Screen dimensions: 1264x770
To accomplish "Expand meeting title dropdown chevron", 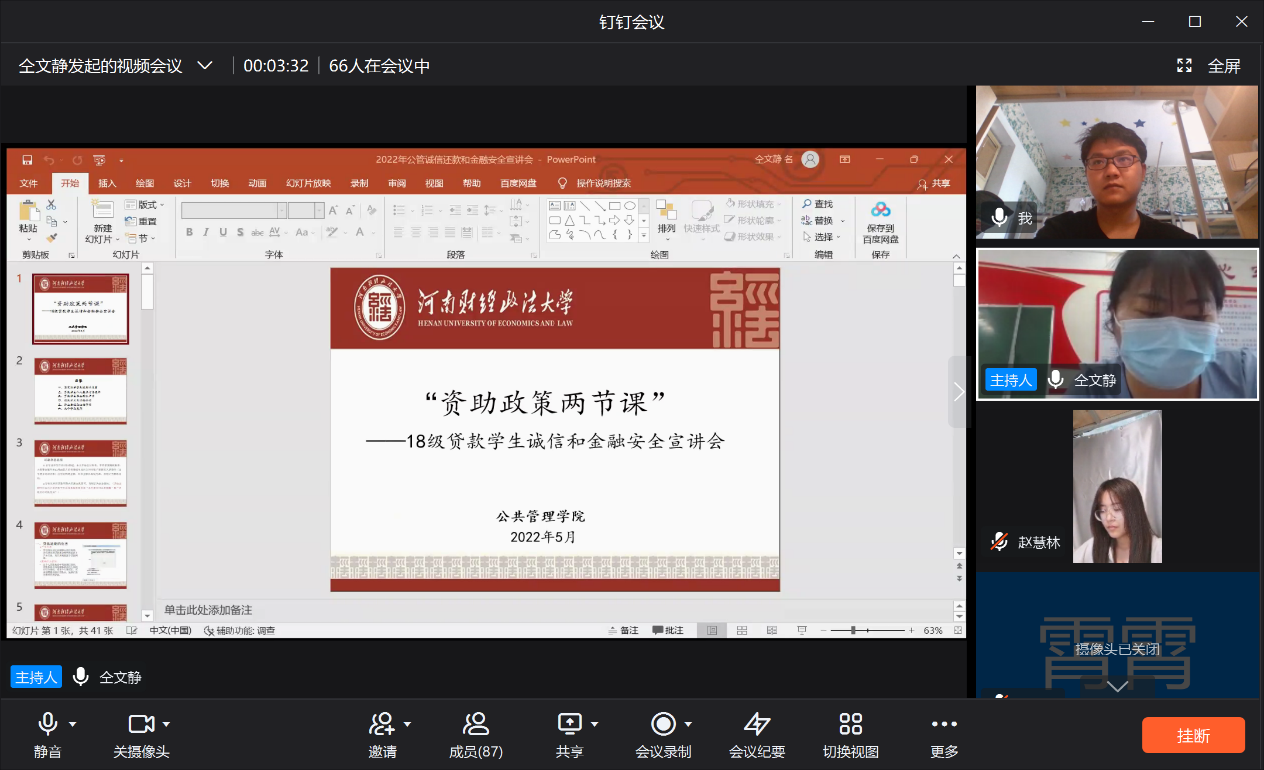I will pyautogui.click(x=205, y=66).
